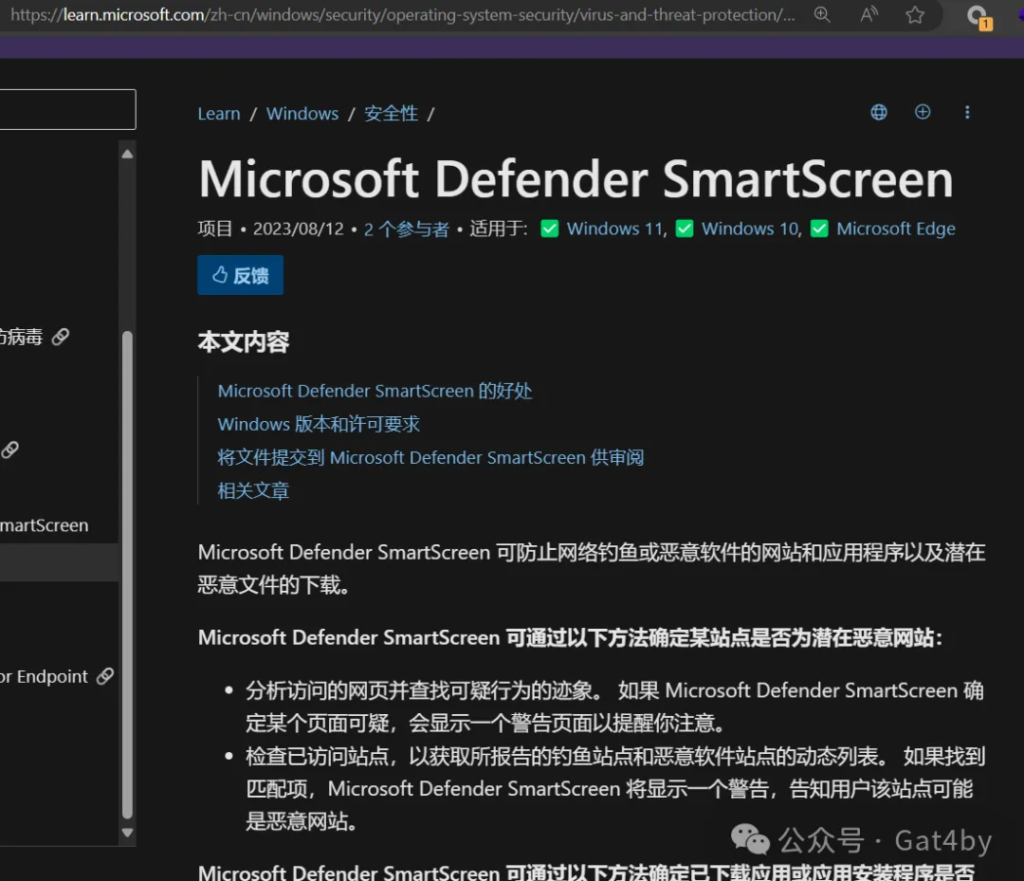The width and height of the screenshot is (1024, 881).
Task: Click green check icon before Windows 11
Action: pyautogui.click(x=550, y=229)
